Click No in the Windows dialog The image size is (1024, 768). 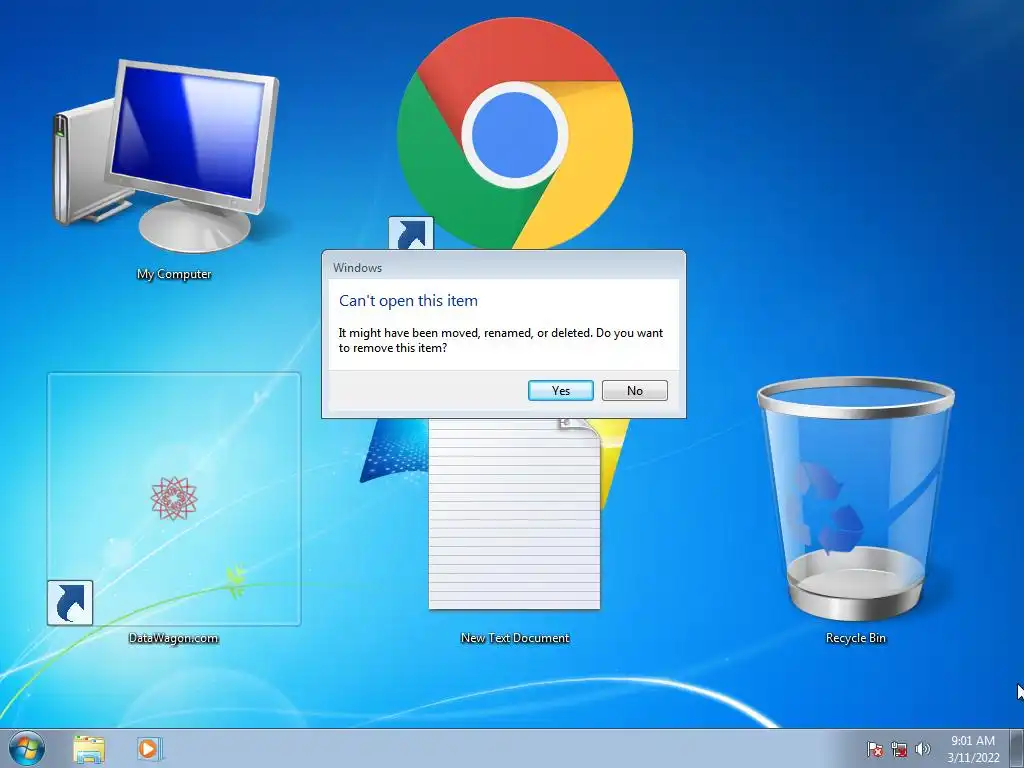[634, 391]
